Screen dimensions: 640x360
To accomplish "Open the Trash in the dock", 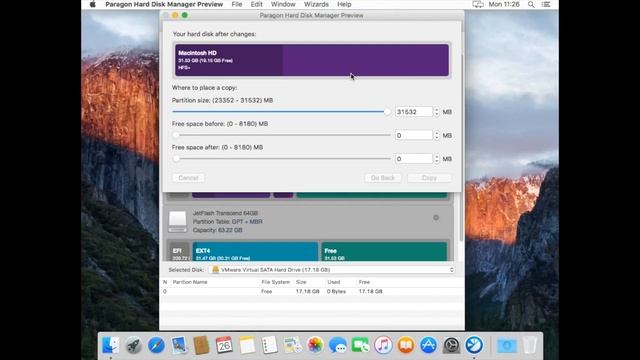I will (x=529, y=345).
